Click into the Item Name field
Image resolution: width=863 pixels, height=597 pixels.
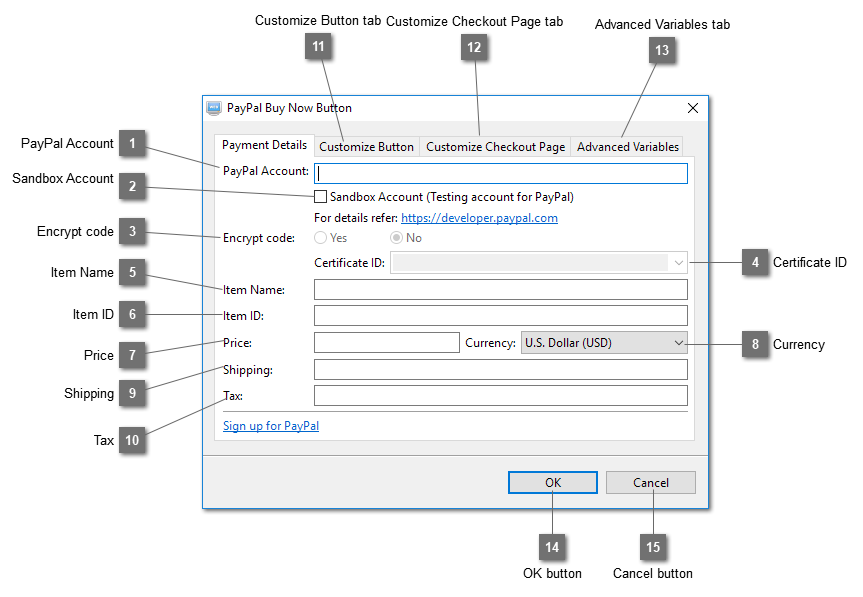(x=501, y=289)
